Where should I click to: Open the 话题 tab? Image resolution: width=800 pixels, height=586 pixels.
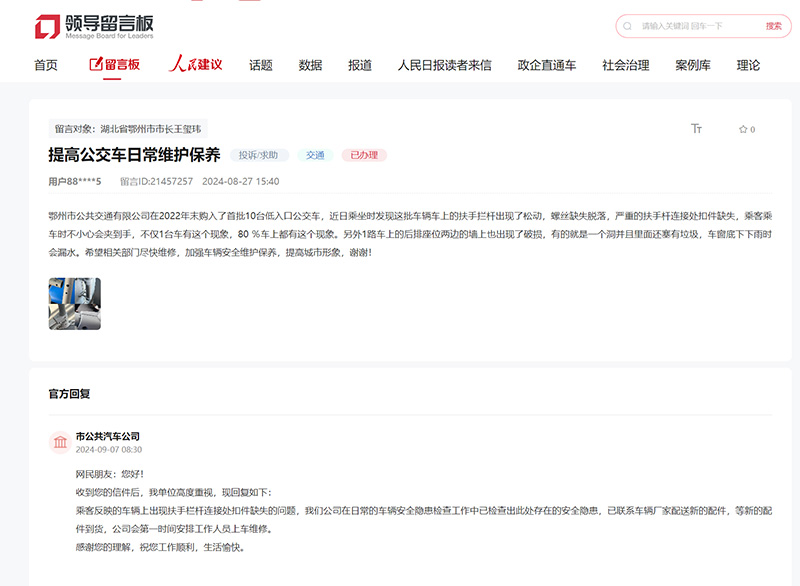pos(260,64)
